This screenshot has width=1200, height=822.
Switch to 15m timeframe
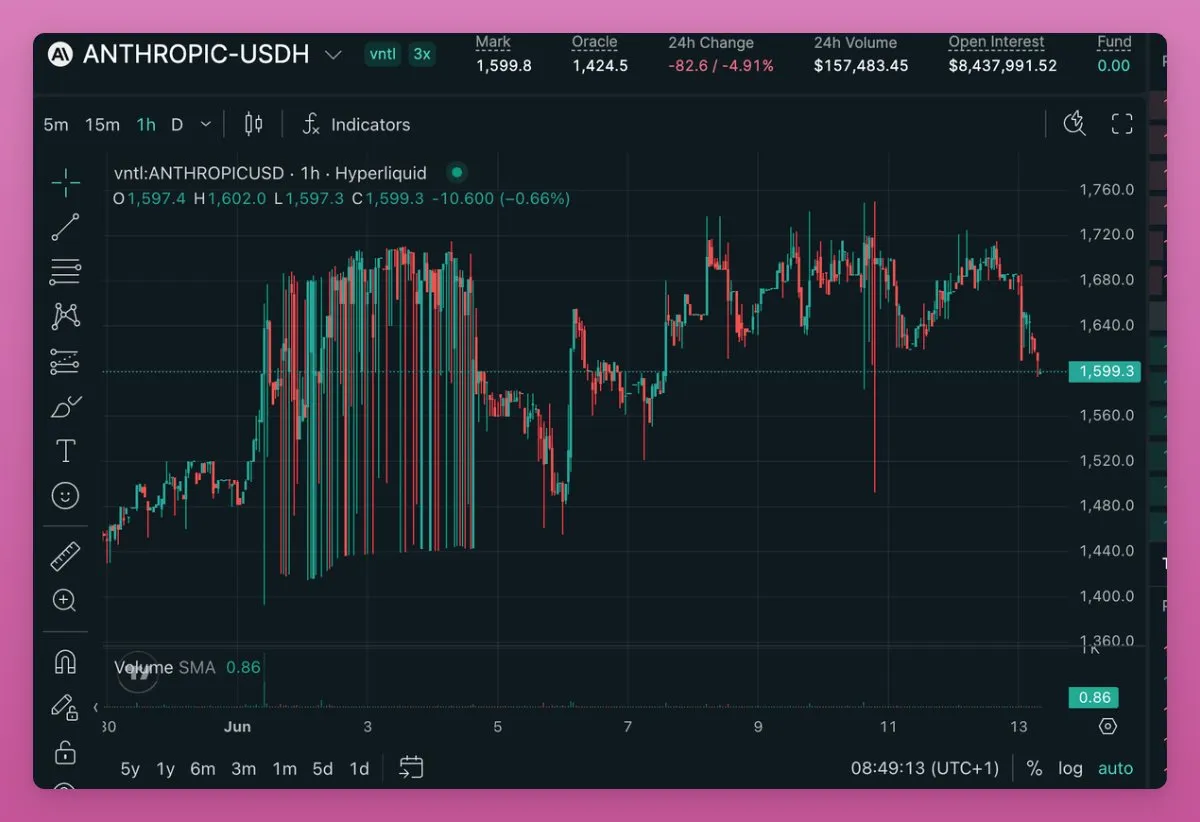point(102,125)
